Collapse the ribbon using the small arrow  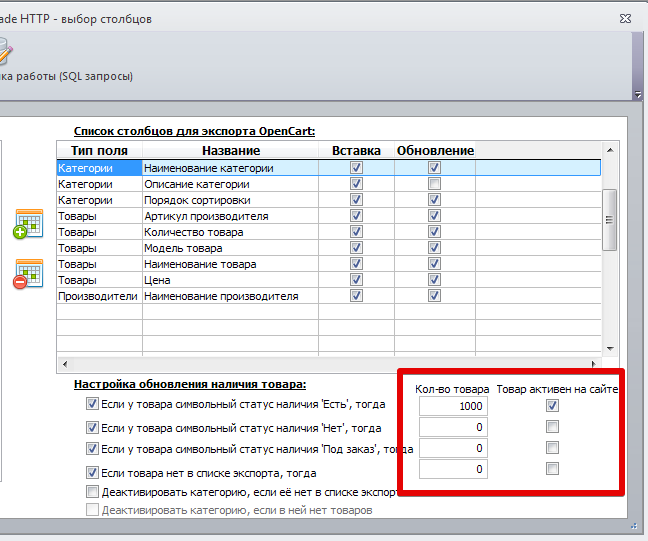638,95
